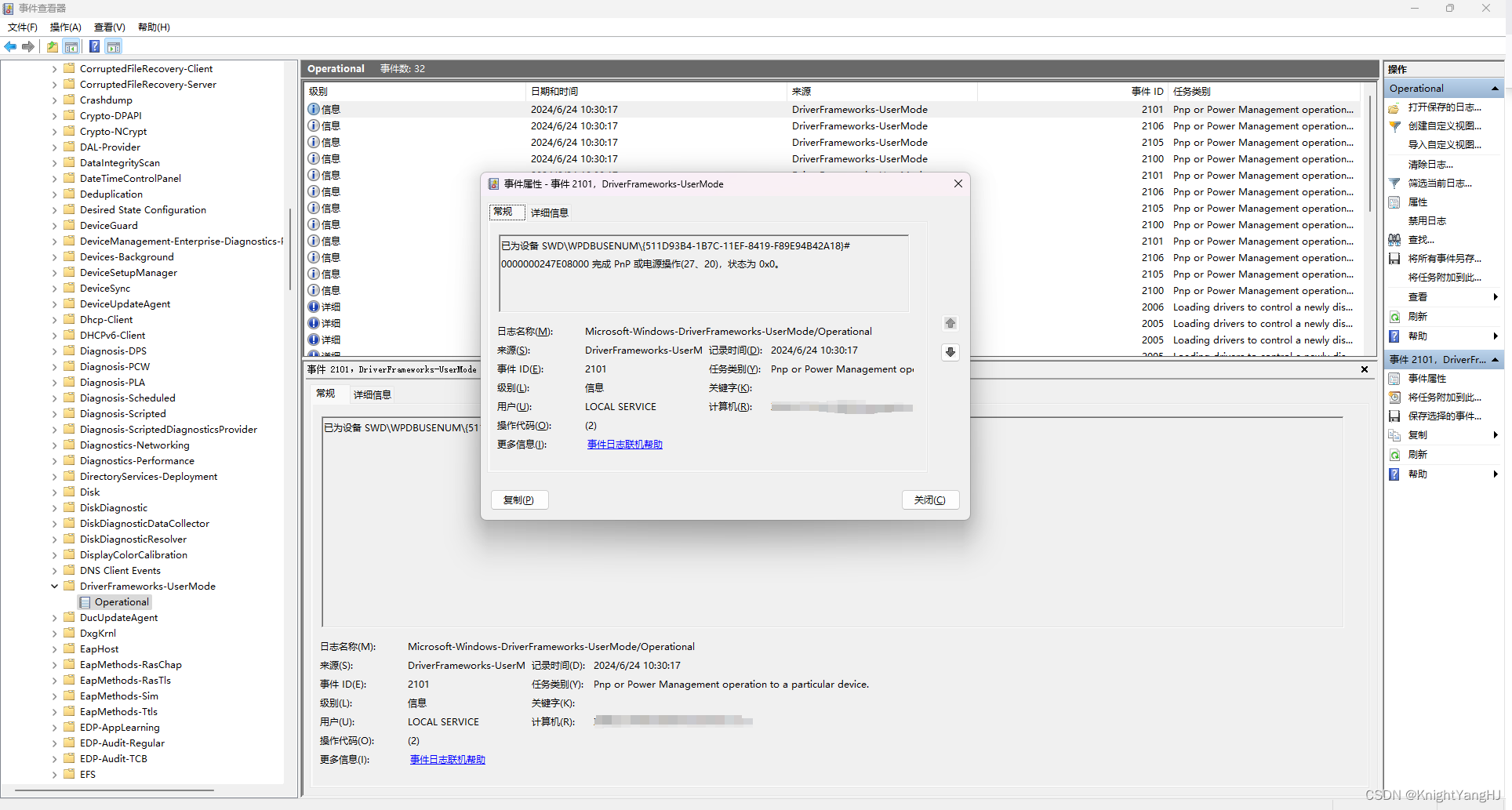The width and height of the screenshot is (1512, 810).
Task: Open 查看 submenu in actions pane
Action: (x=1443, y=297)
